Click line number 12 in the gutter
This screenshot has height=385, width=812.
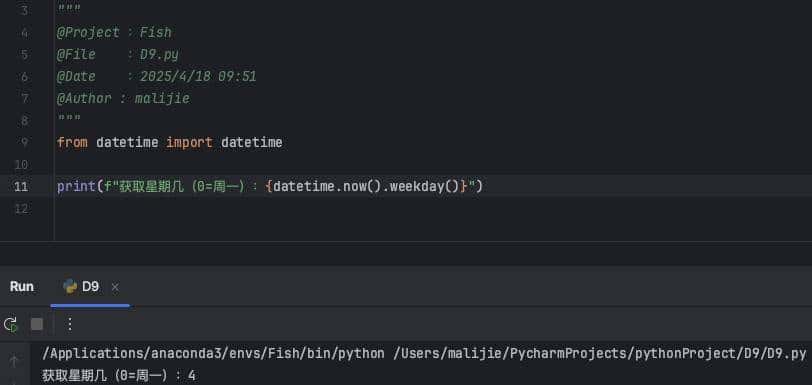21,209
